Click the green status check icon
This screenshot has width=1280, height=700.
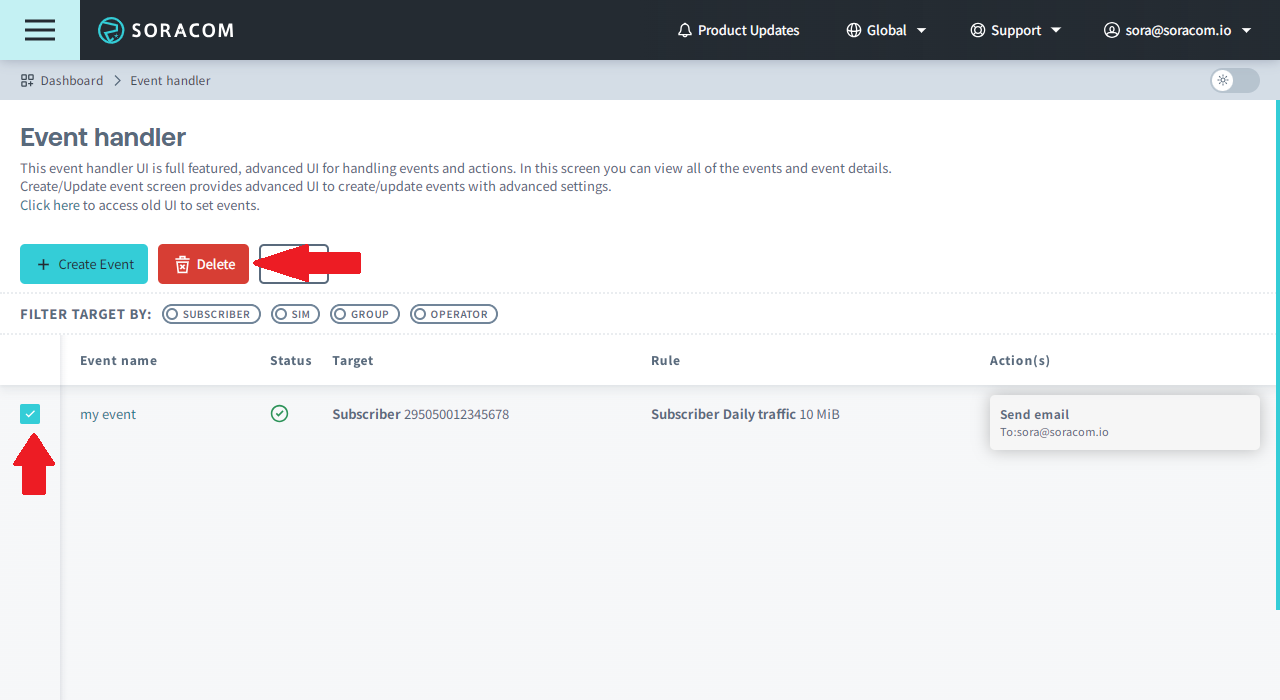[279, 413]
